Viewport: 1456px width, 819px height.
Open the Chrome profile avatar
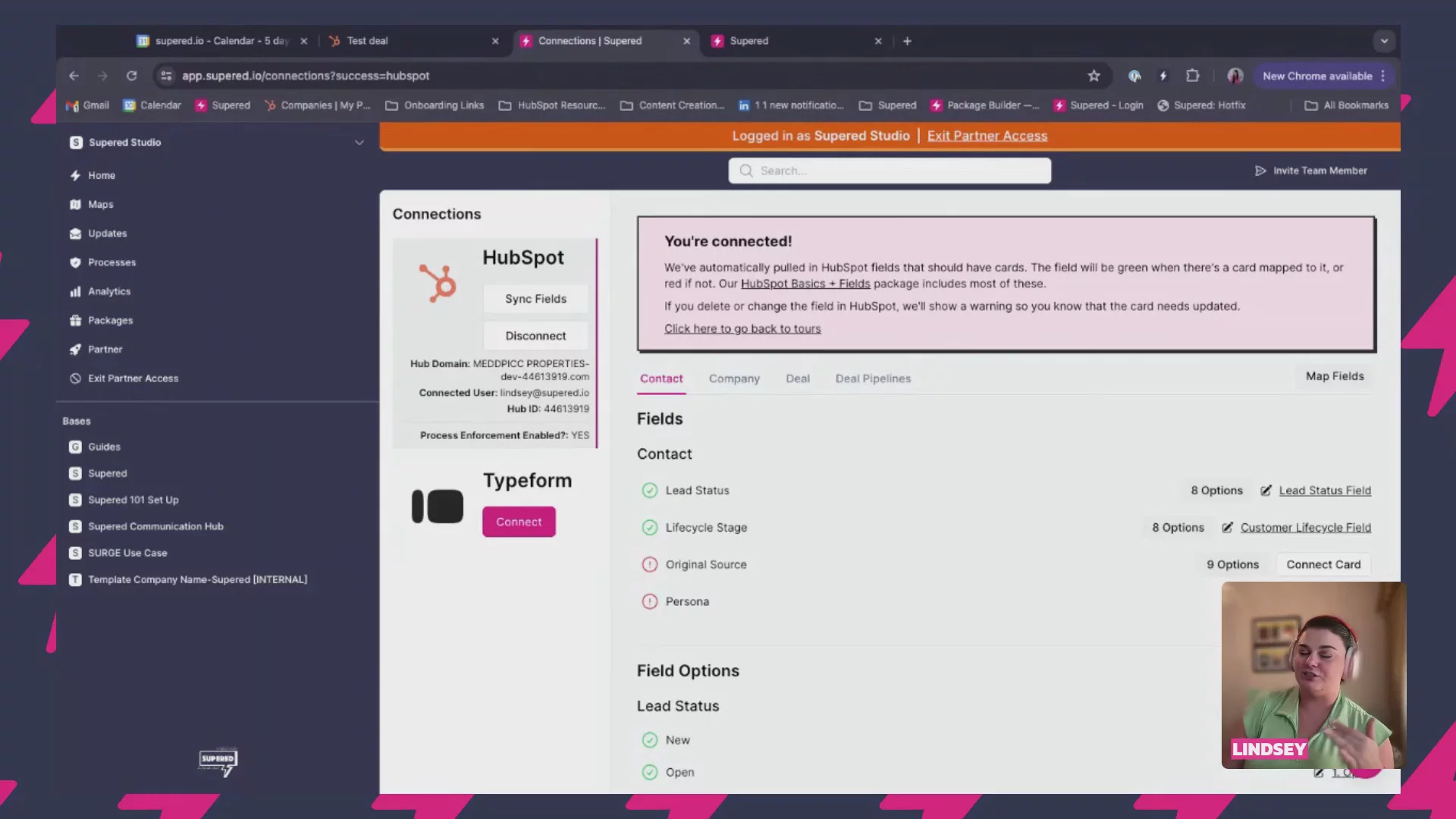(1235, 76)
